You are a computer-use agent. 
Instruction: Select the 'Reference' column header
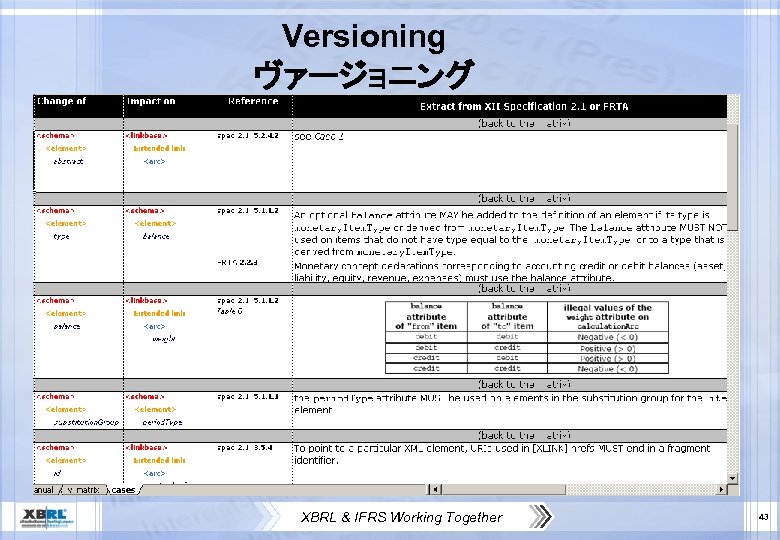tap(253, 101)
